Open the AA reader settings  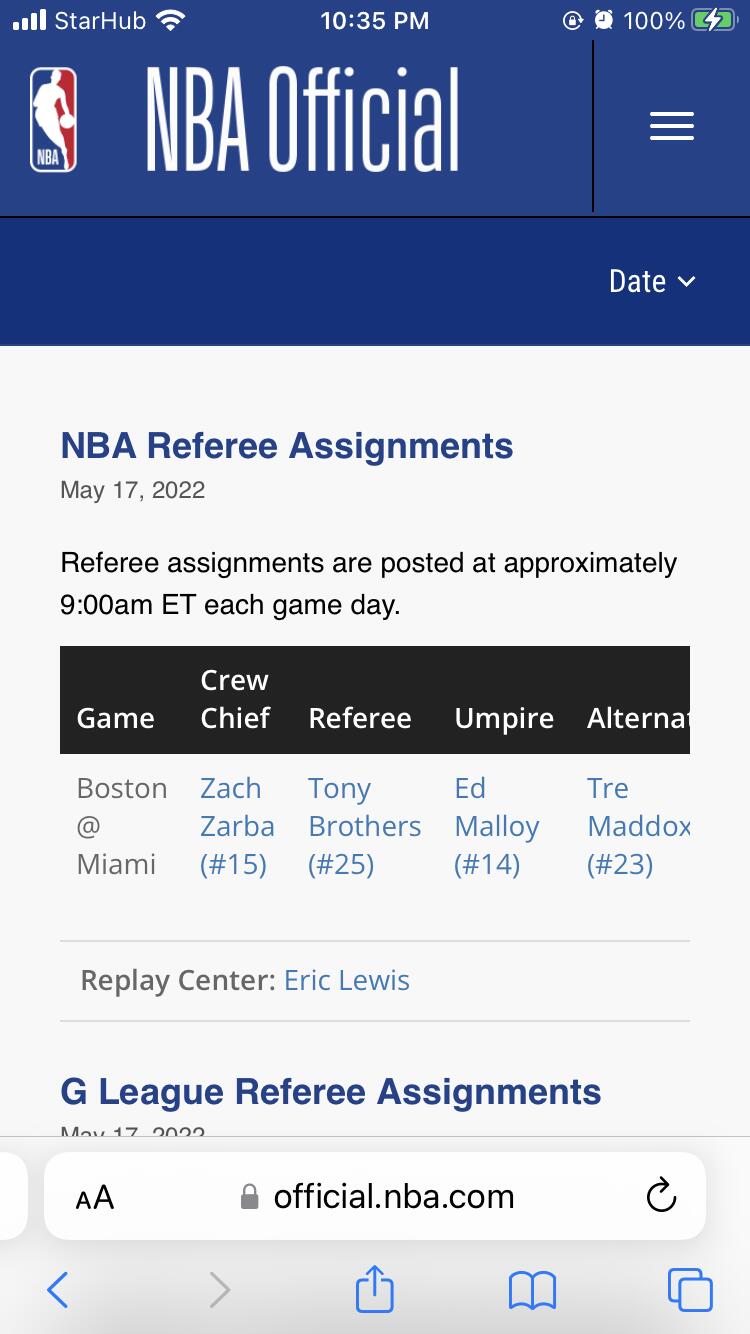(x=95, y=1197)
